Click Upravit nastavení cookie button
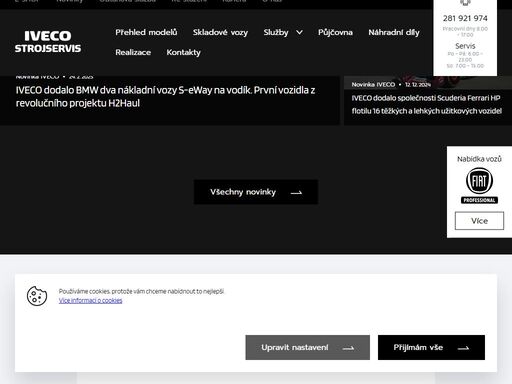Screen dimensions: 512x384 coord(307,348)
